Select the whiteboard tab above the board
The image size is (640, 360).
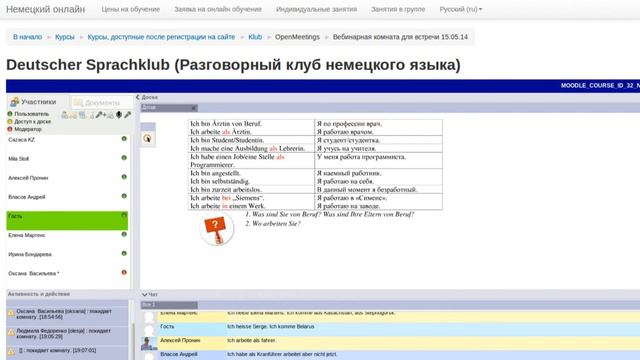169,108
